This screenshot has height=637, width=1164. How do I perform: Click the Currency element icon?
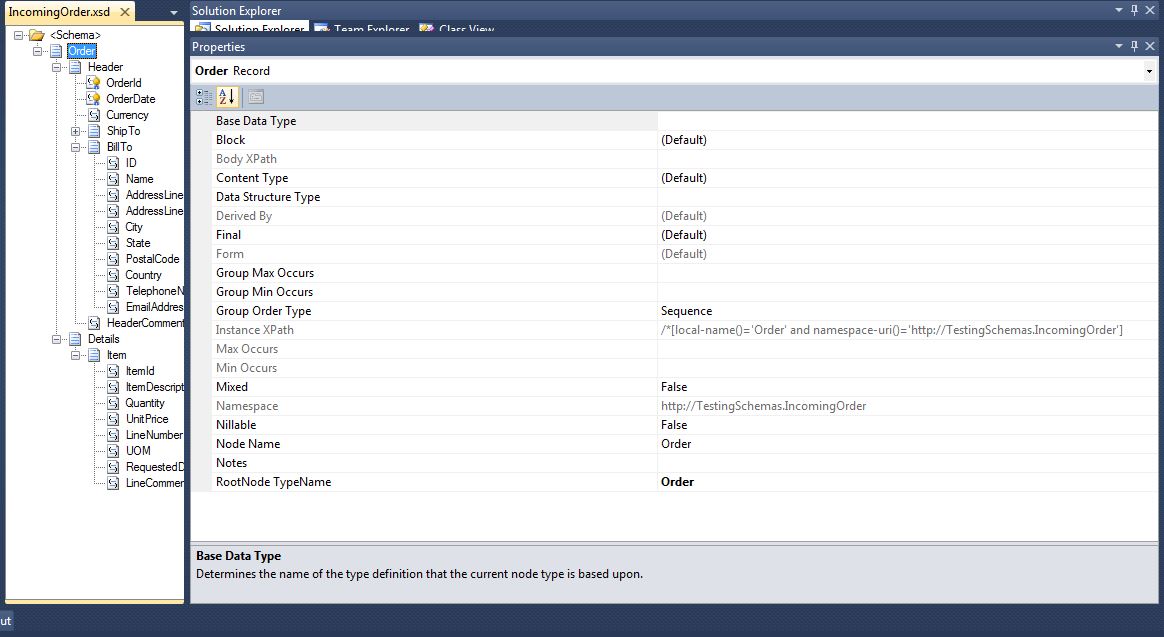[x=94, y=115]
